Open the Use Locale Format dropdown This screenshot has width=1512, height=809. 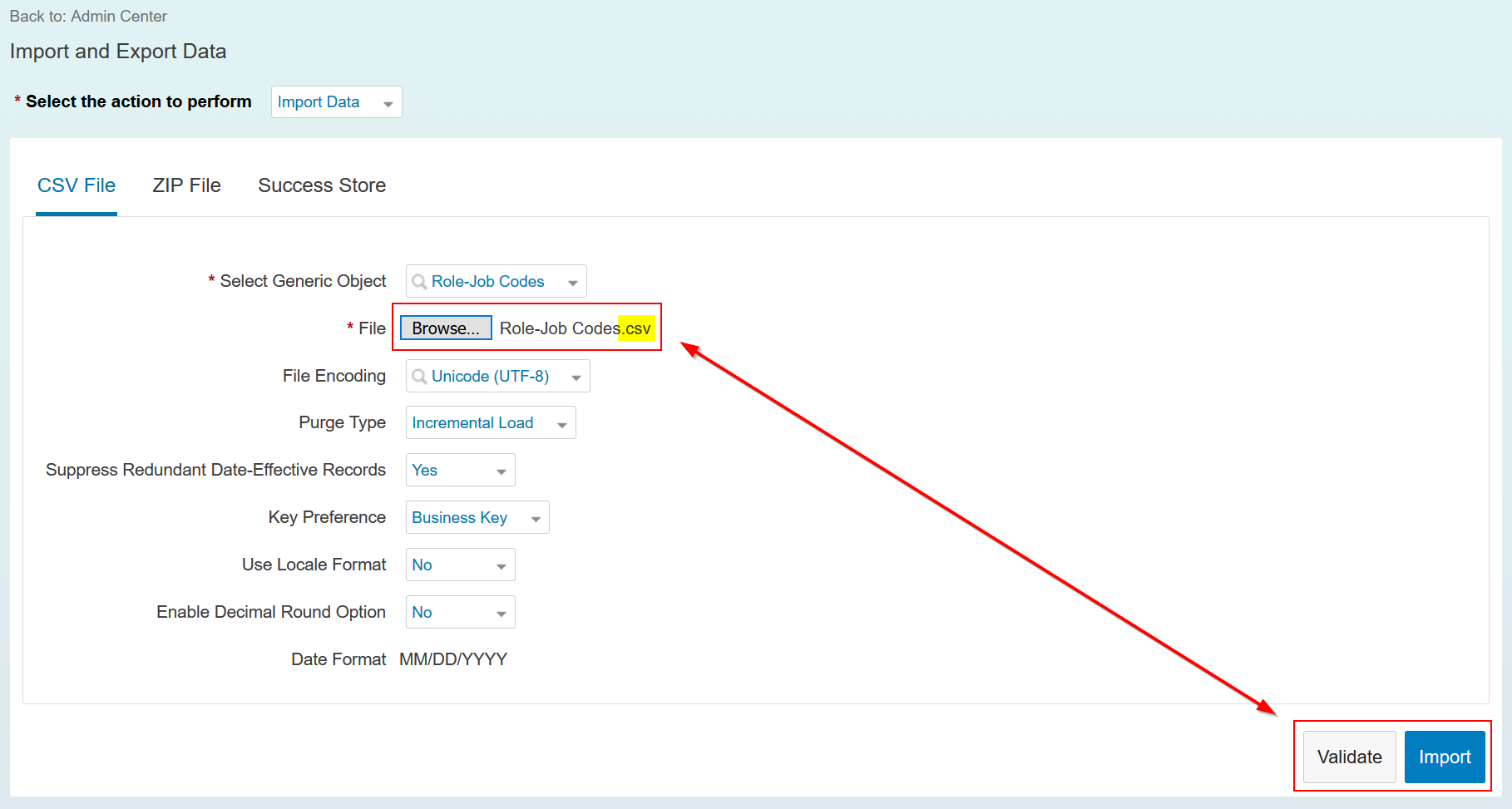460,565
